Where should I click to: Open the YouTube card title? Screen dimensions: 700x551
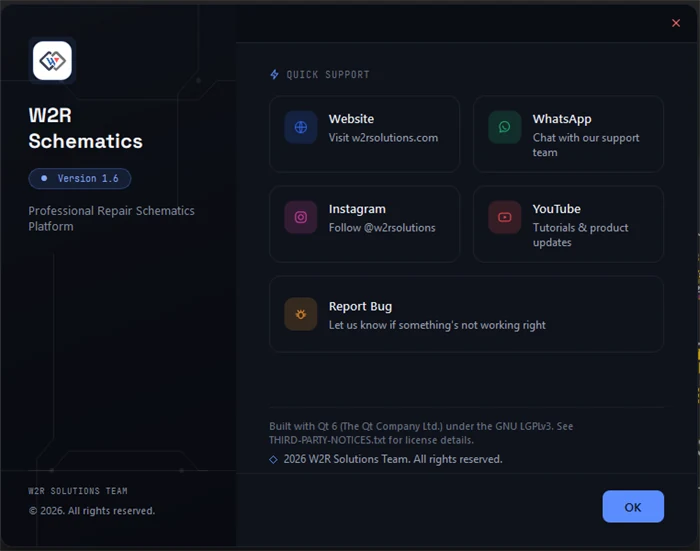557,209
